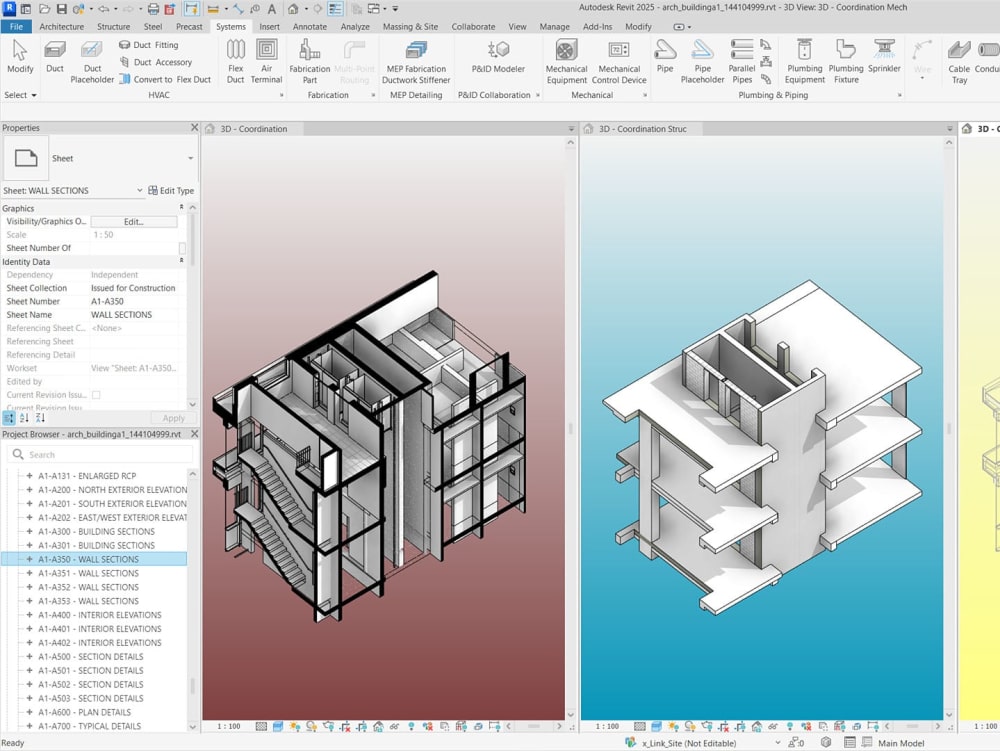Select the Duct tool
The width and height of the screenshot is (1000, 751).
(55, 57)
